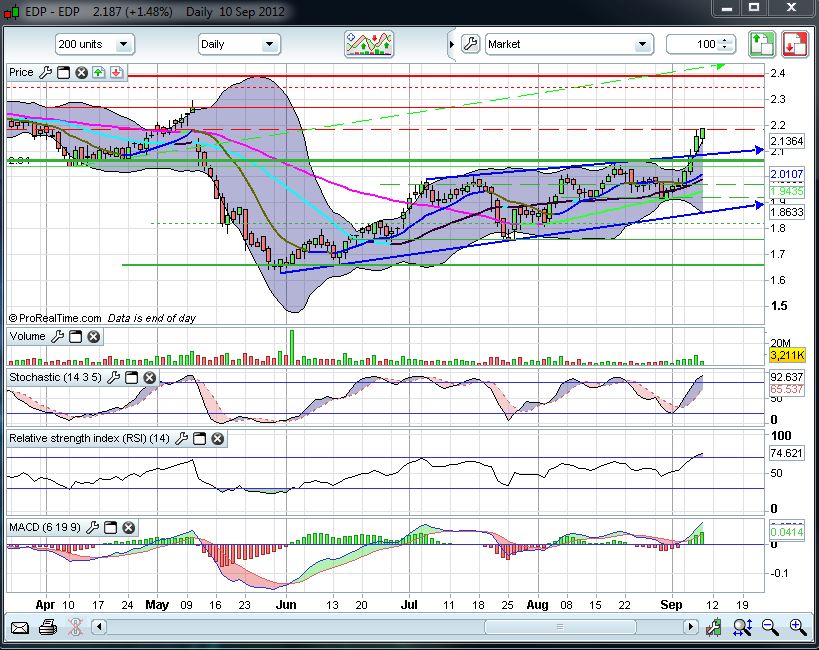Click the Price panel label
The width and height of the screenshot is (819, 650).
click(21, 72)
